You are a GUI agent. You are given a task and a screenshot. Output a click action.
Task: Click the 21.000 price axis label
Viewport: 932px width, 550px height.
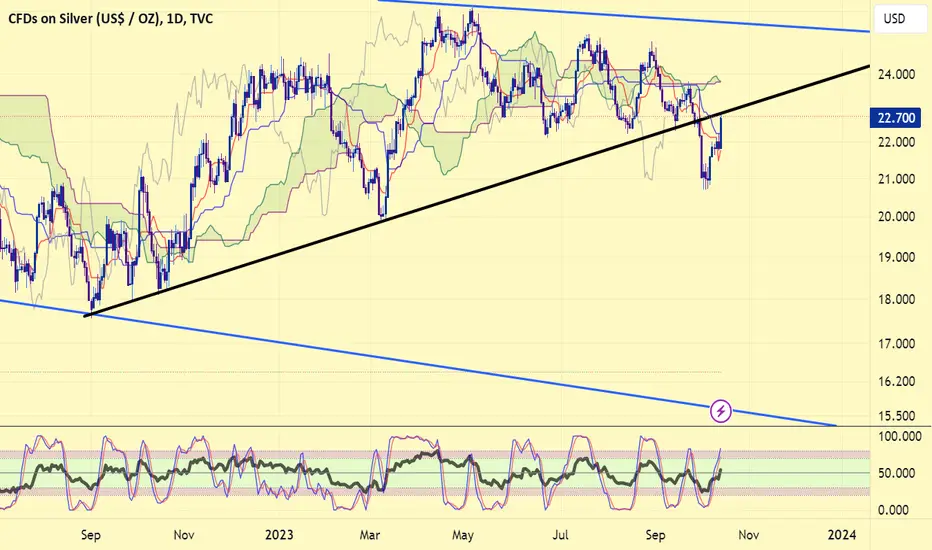click(896, 179)
